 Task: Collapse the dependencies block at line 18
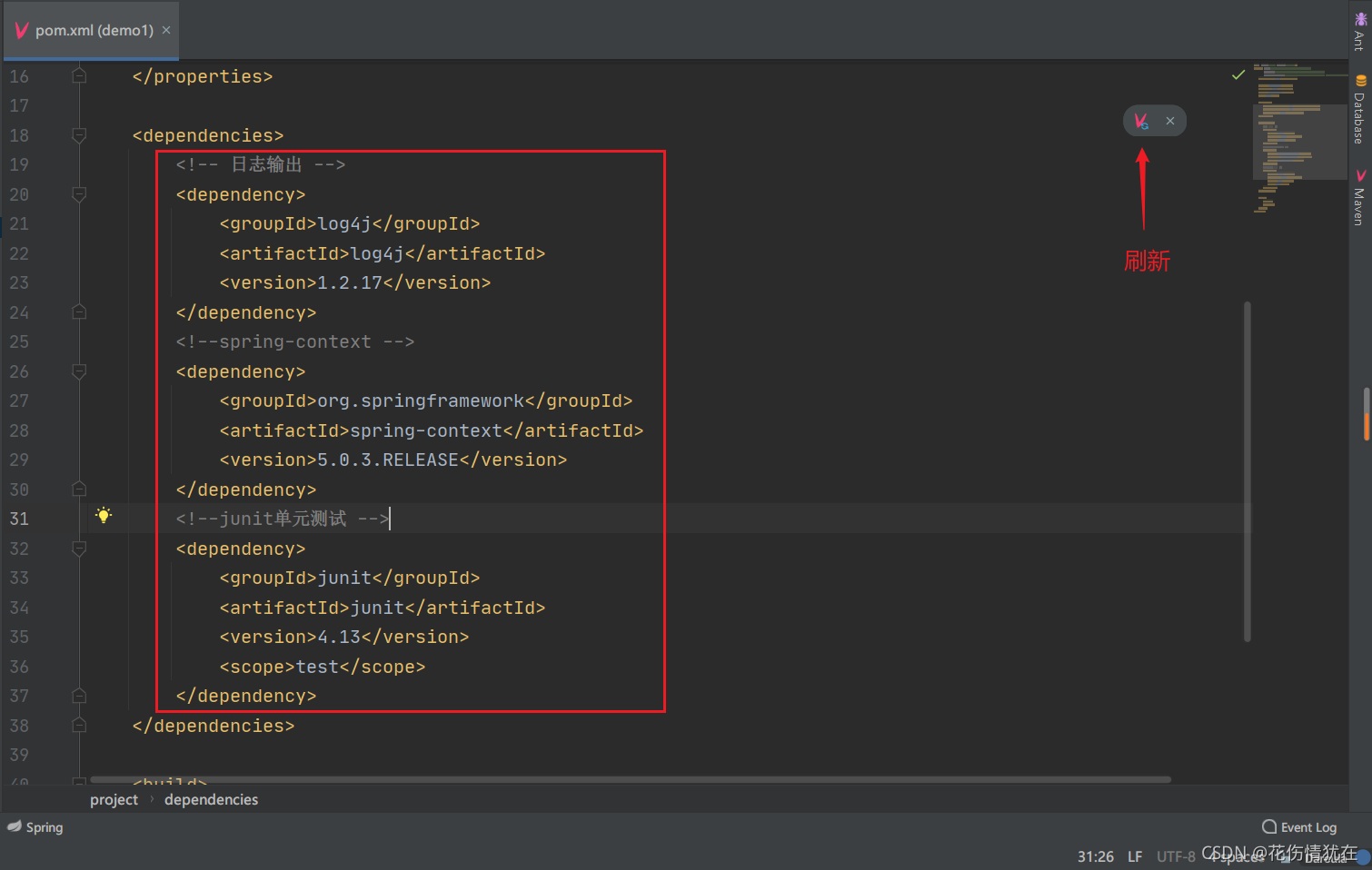pyautogui.click(x=79, y=135)
